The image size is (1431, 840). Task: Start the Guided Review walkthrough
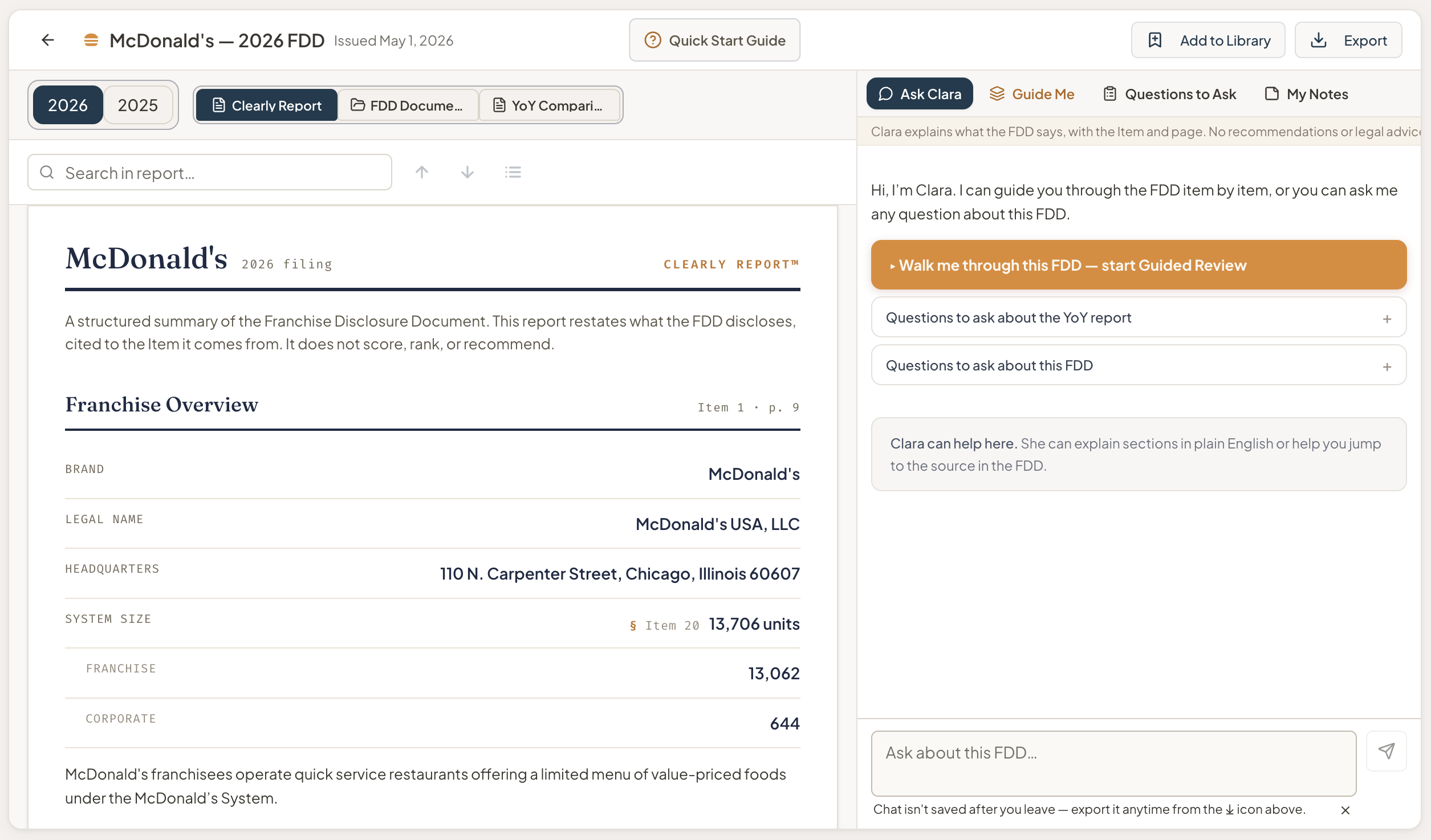(1139, 265)
